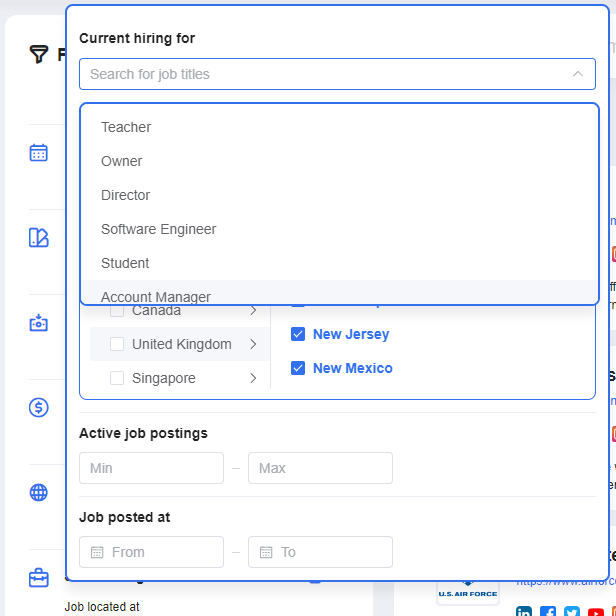Open the Twitter social icon

point(572,612)
